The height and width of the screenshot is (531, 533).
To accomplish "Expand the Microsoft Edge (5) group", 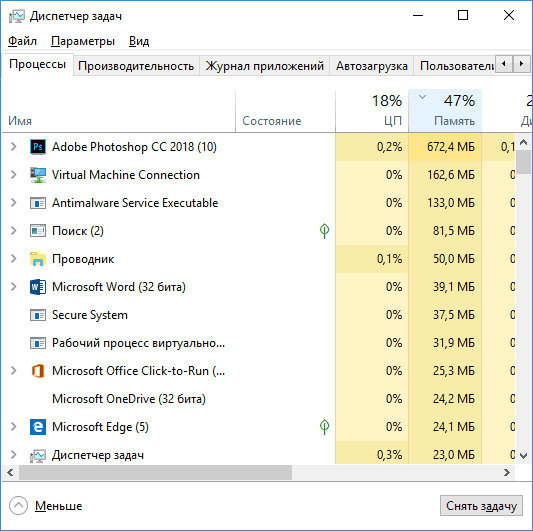I will click(x=14, y=427).
